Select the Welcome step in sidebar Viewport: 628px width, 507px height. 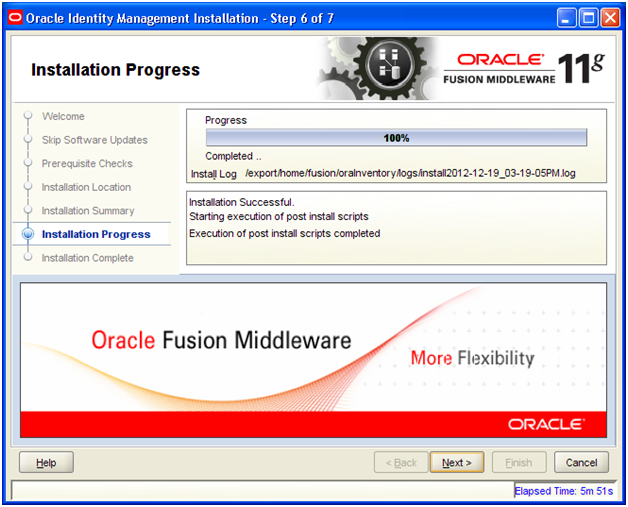63,116
